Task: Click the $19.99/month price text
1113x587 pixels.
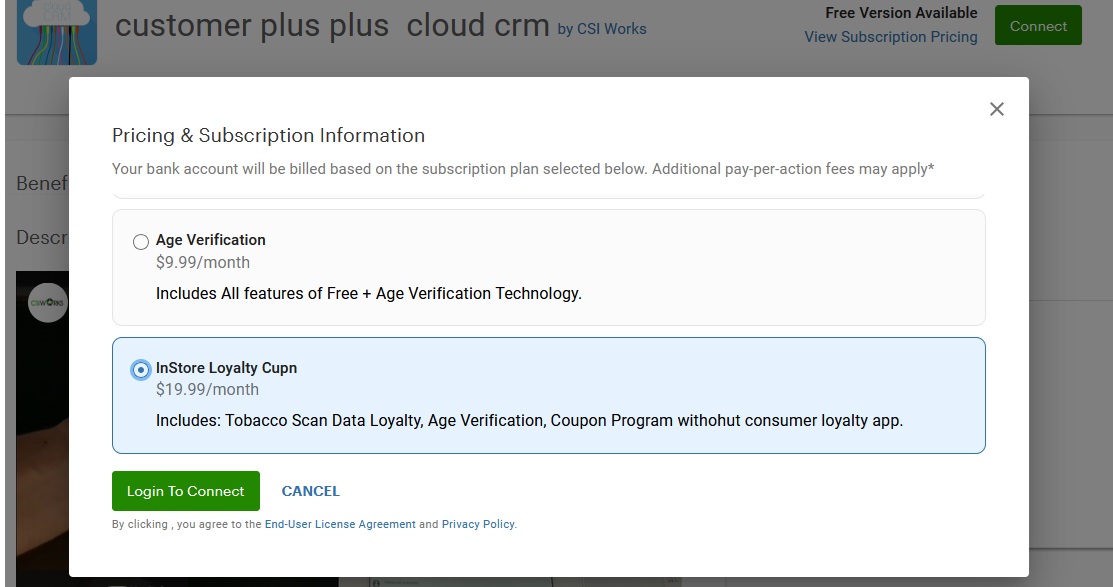Action: point(207,390)
